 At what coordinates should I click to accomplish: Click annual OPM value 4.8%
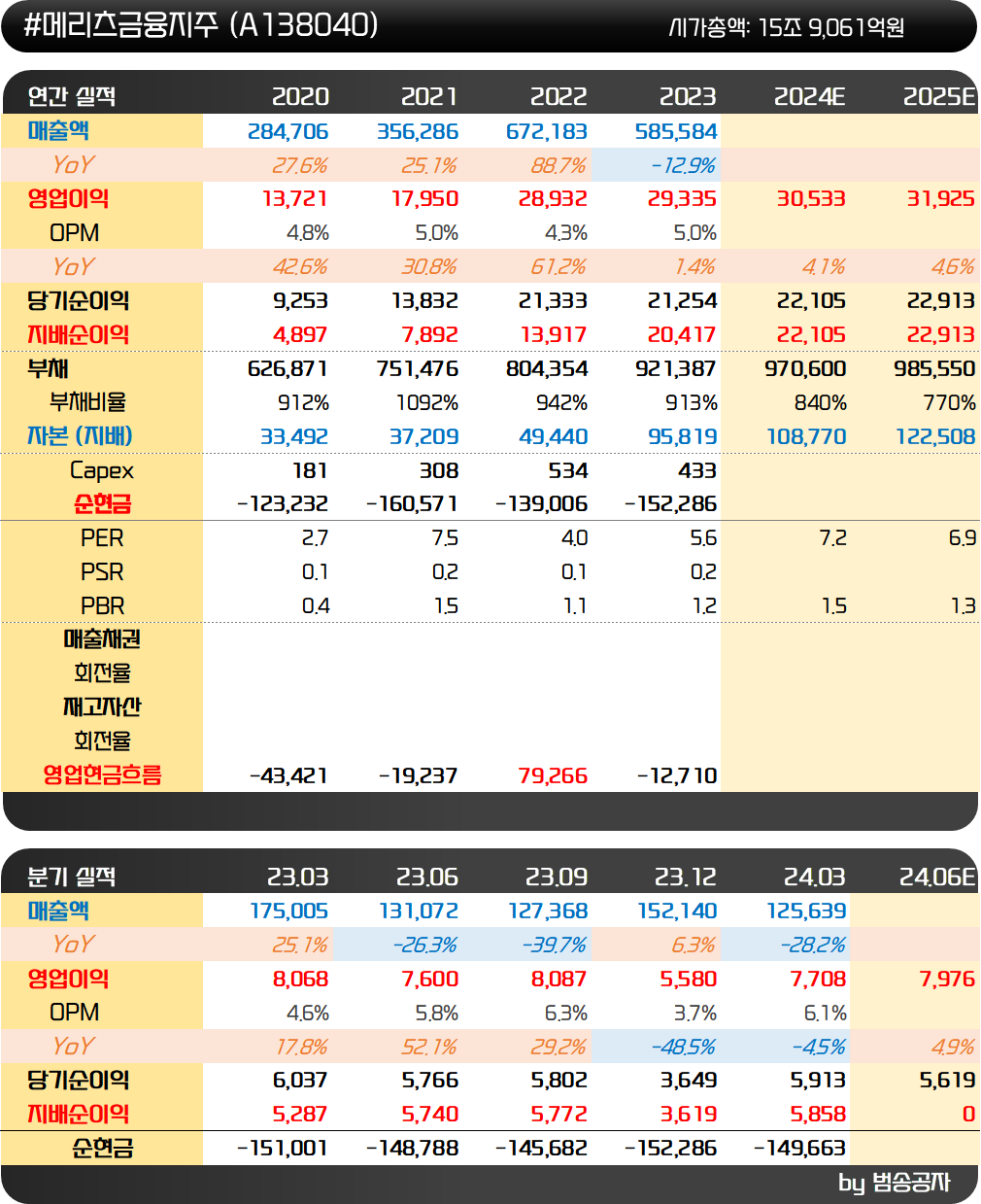308,233
